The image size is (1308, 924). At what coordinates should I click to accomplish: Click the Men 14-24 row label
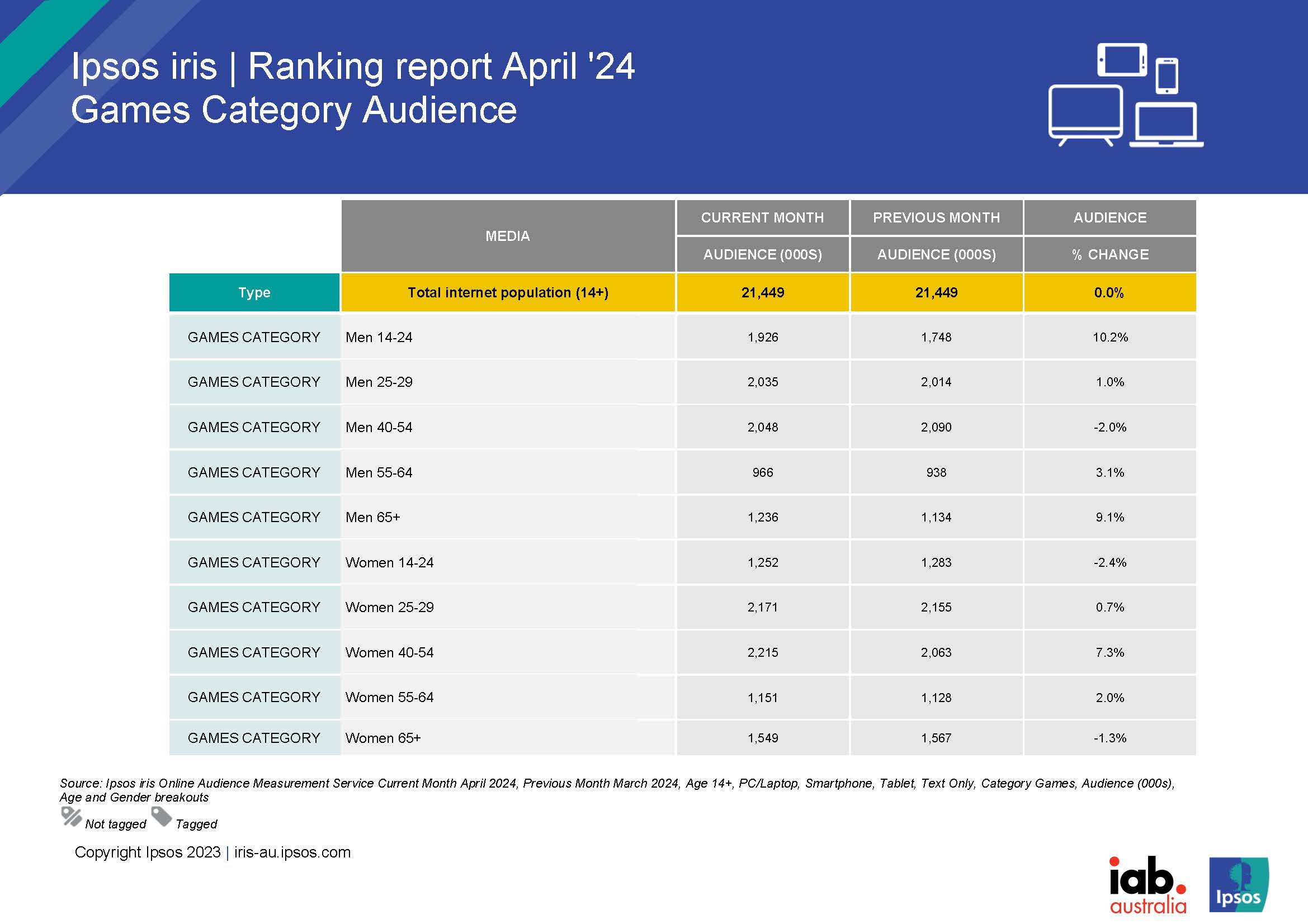click(x=379, y=337)
